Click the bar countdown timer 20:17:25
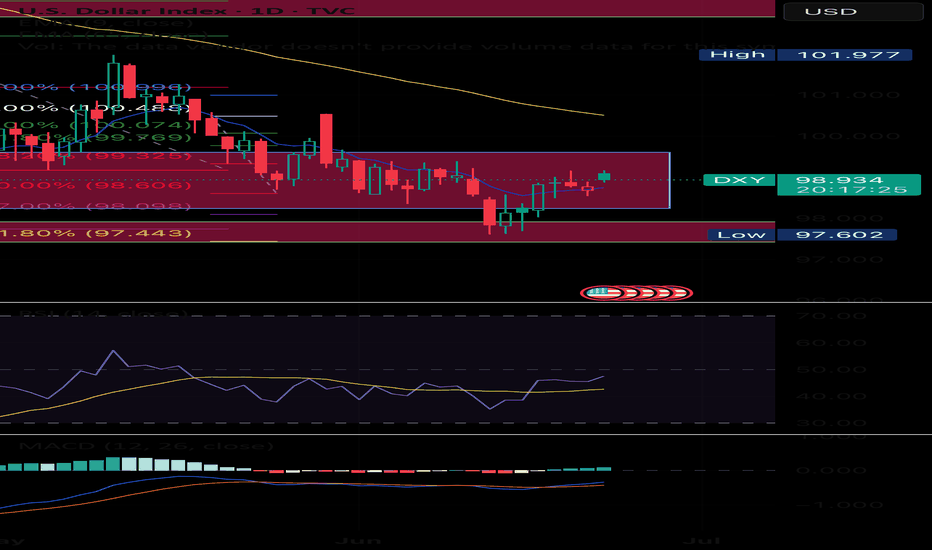Screen dimensions: 932x550 (x=851, y=190)
